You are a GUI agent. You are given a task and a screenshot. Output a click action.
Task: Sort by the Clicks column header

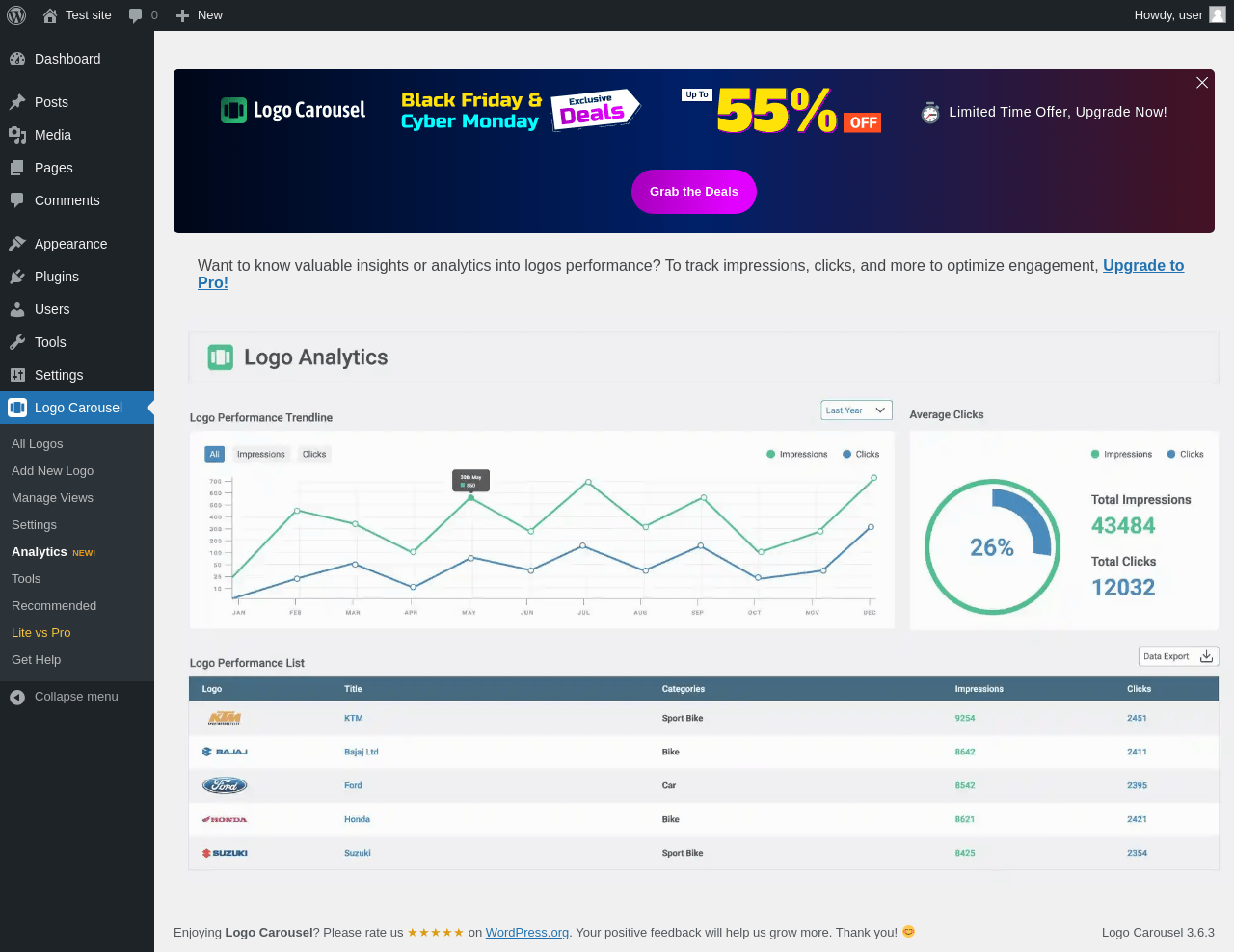tap(1140, 689)
